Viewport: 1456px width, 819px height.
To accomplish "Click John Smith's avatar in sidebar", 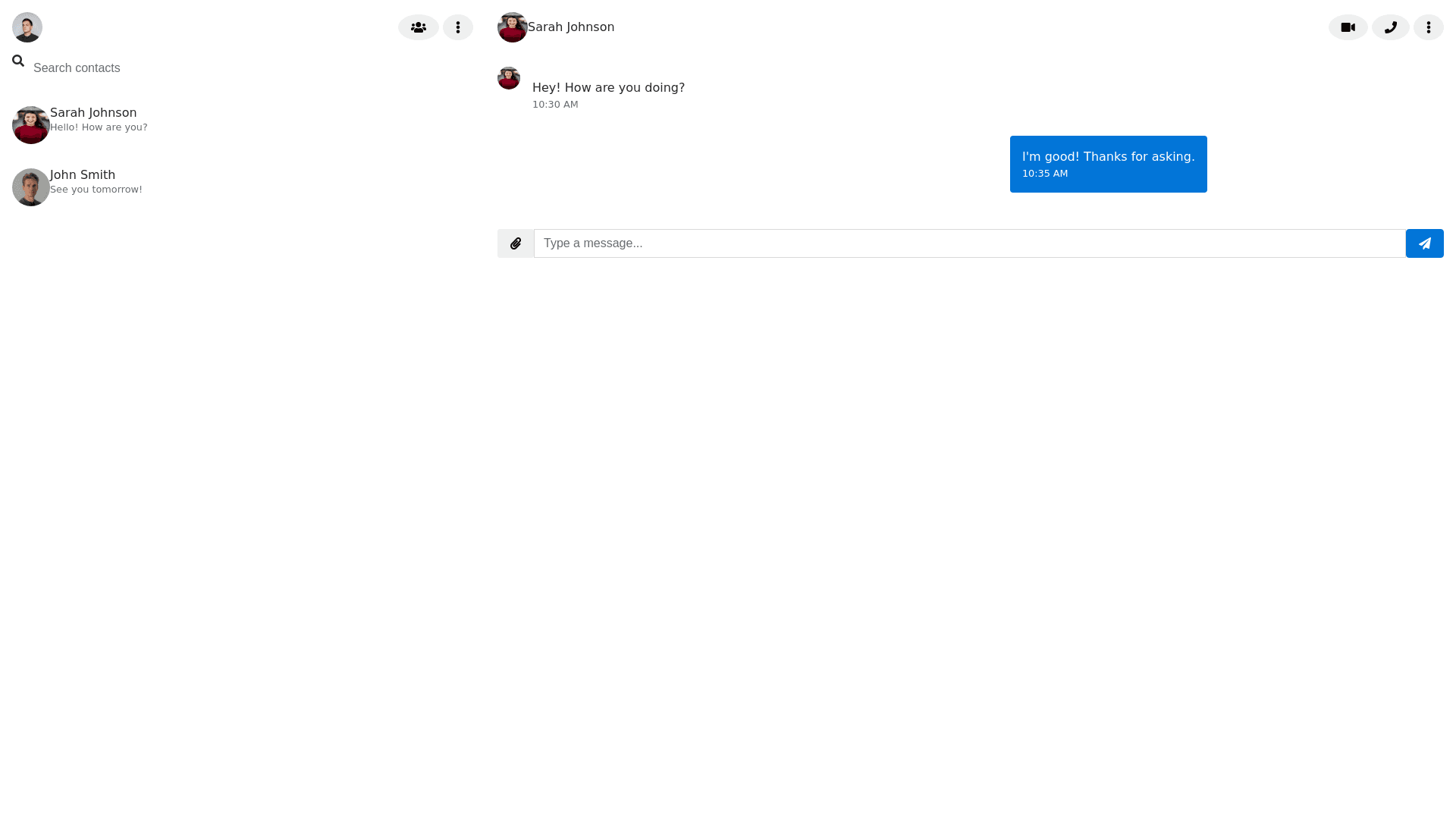I will [31, 187].
